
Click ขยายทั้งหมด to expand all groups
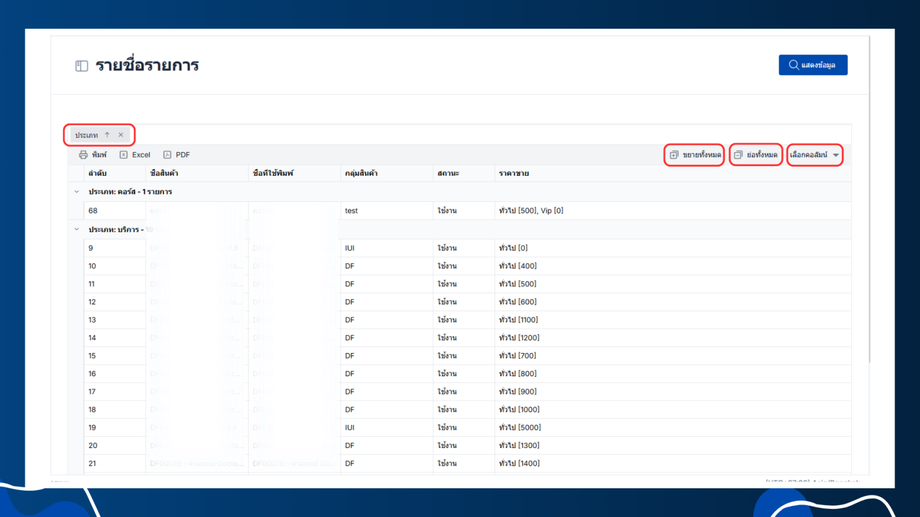tap(695, 155)
